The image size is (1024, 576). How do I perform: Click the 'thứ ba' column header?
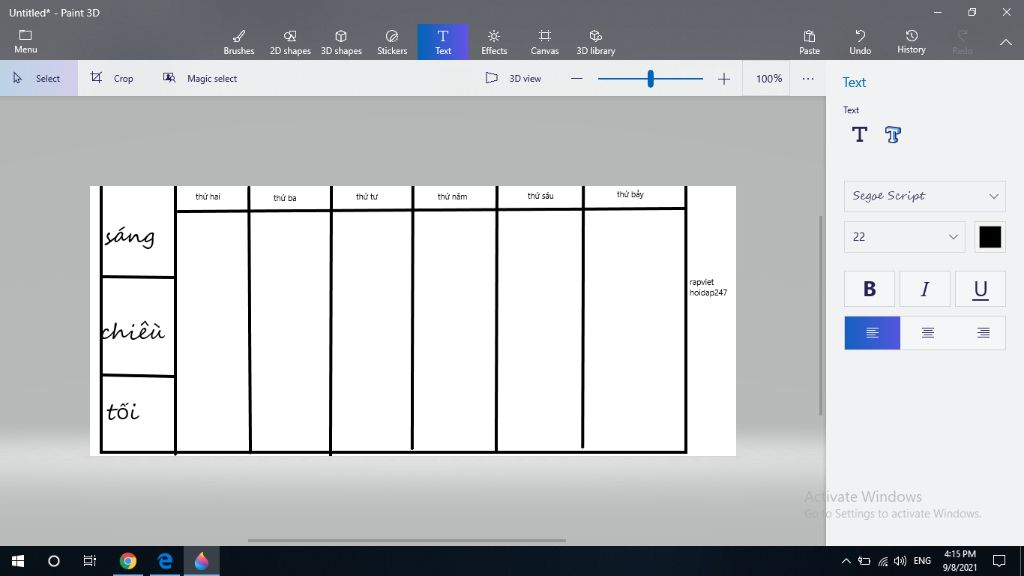coord(285,198)
